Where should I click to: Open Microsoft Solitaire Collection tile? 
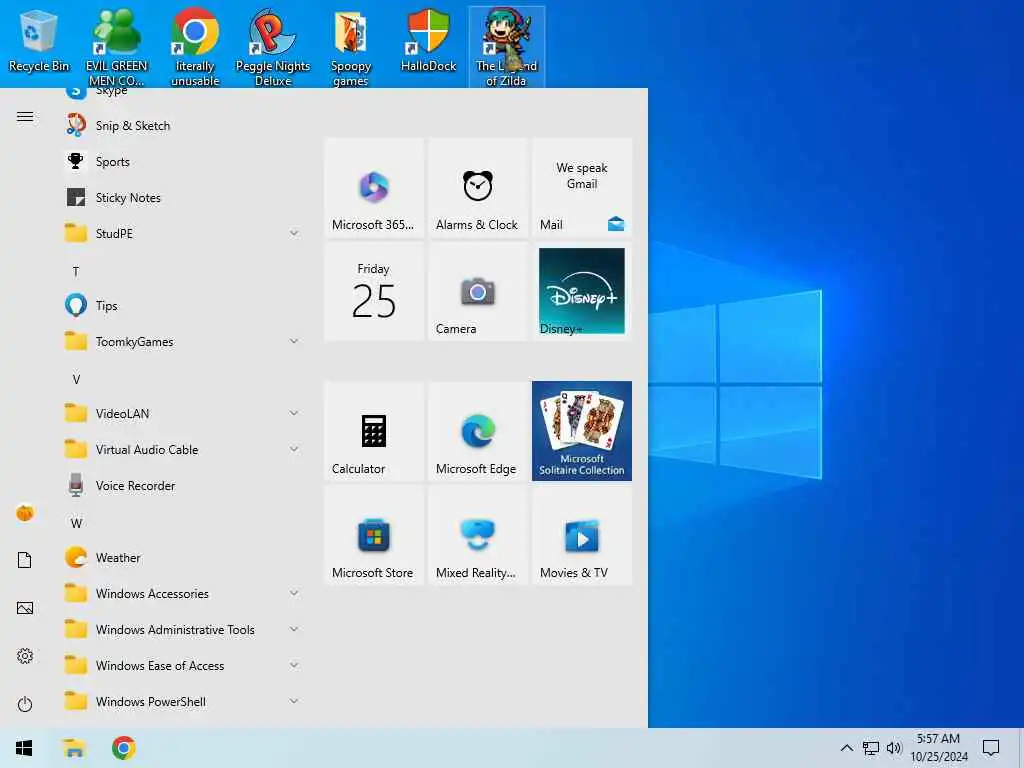tap(582, 431)
